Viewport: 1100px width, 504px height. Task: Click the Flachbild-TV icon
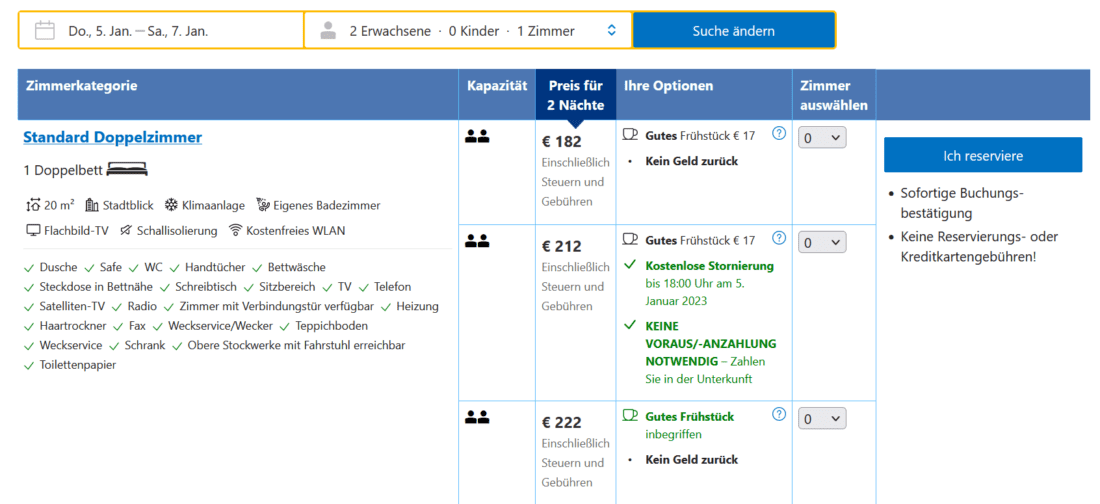coord(33,230)
